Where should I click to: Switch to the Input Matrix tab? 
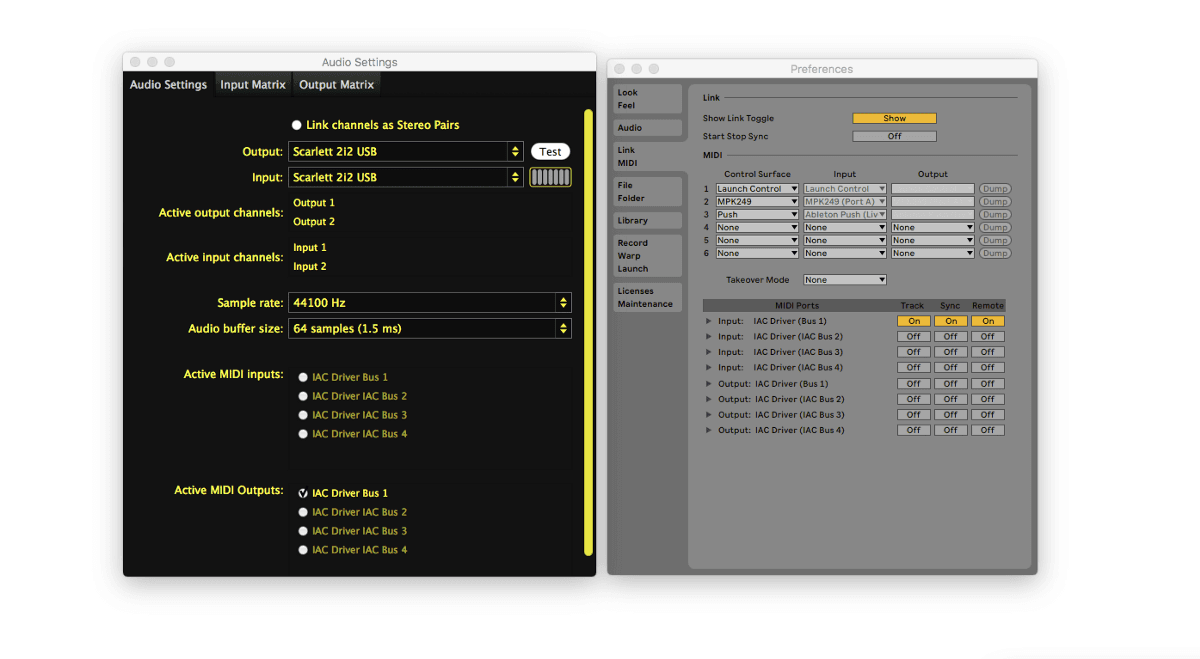(253, 84)
